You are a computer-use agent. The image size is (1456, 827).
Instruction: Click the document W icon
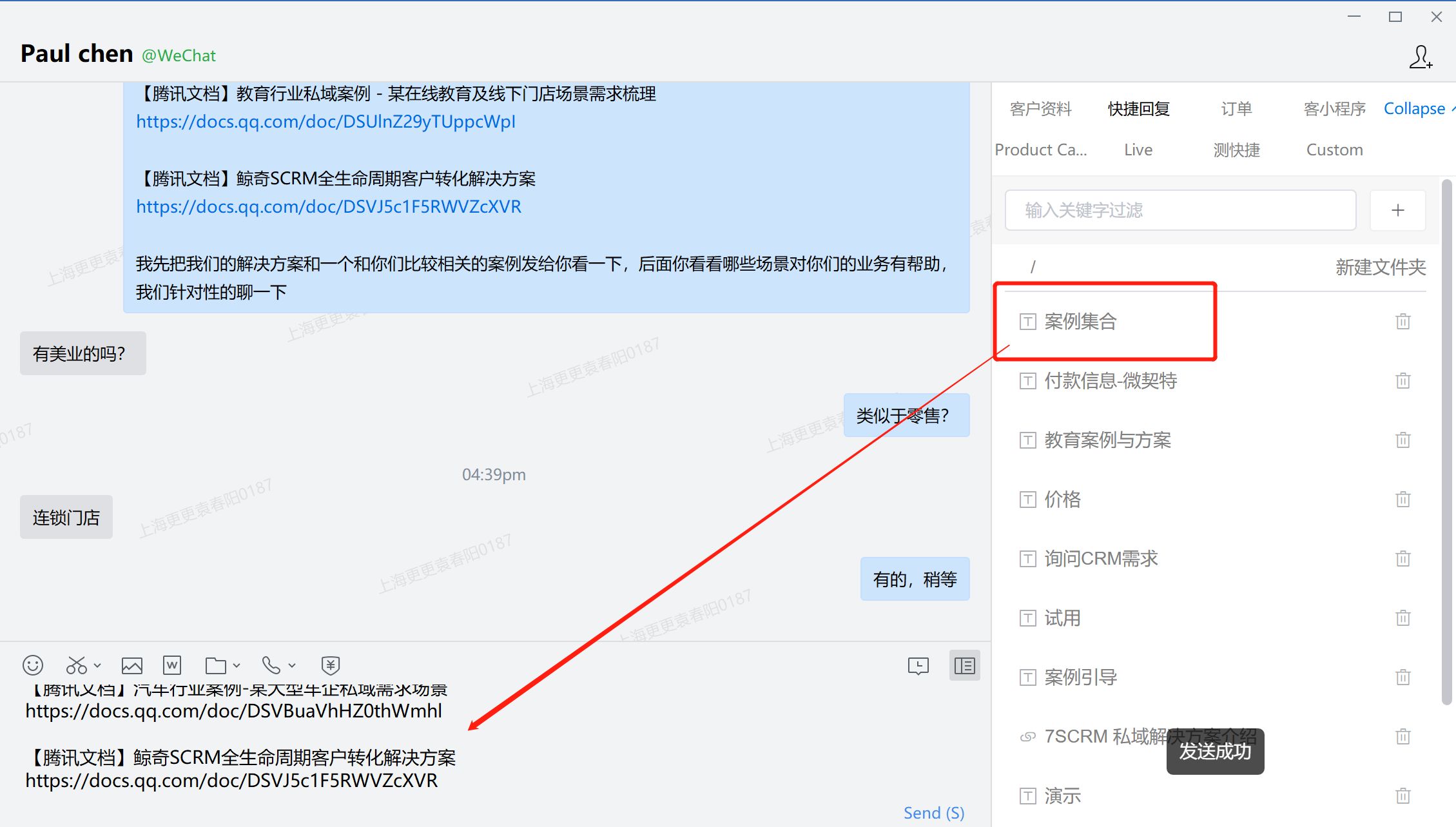tap(172, 665)
